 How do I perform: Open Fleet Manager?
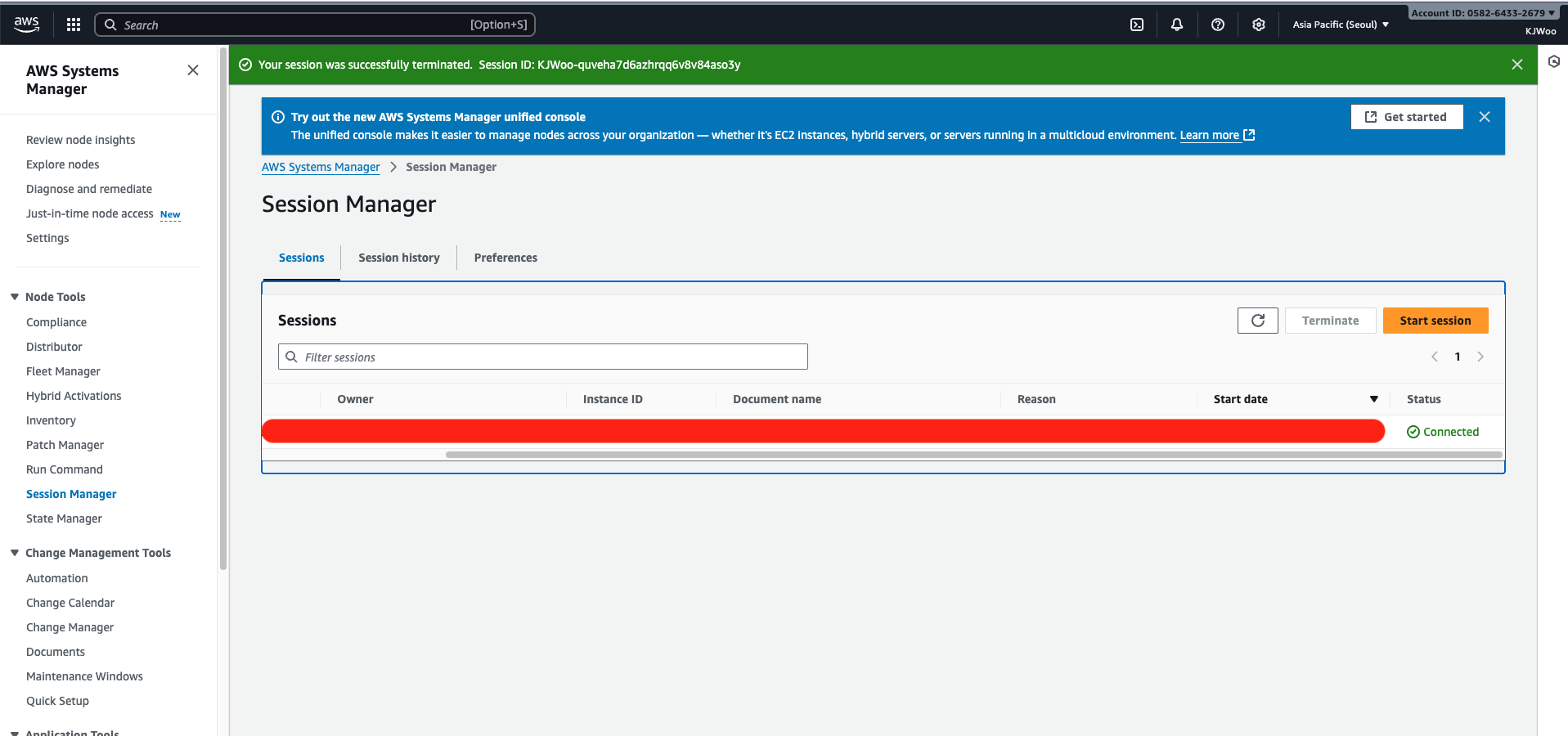click(63, 371)
